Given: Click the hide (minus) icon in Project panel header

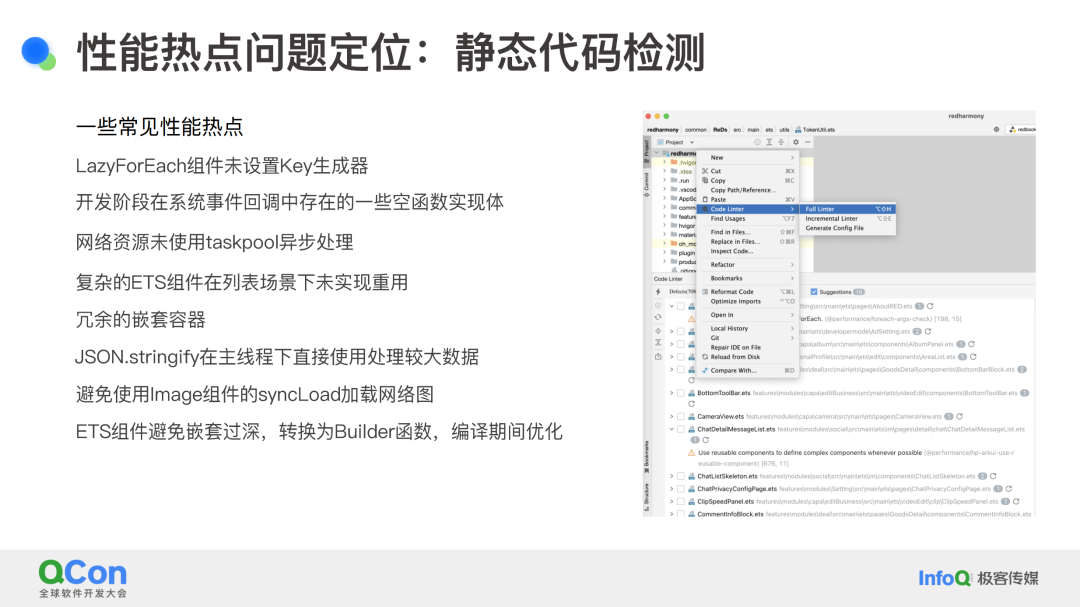Looking at the screenshot, I should coord(808,142).
